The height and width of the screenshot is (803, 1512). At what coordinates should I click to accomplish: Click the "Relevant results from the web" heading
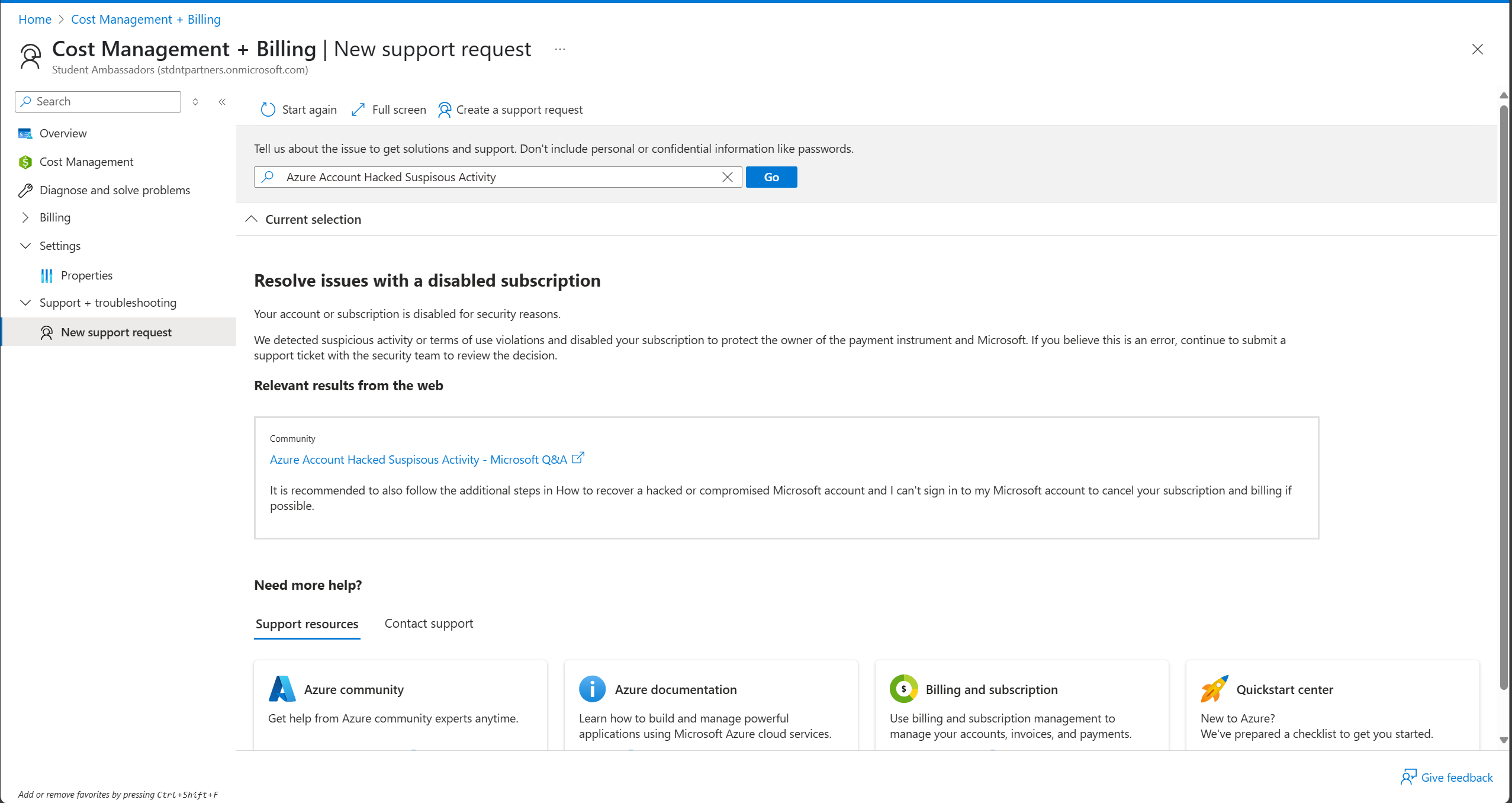tap(349, 386)
